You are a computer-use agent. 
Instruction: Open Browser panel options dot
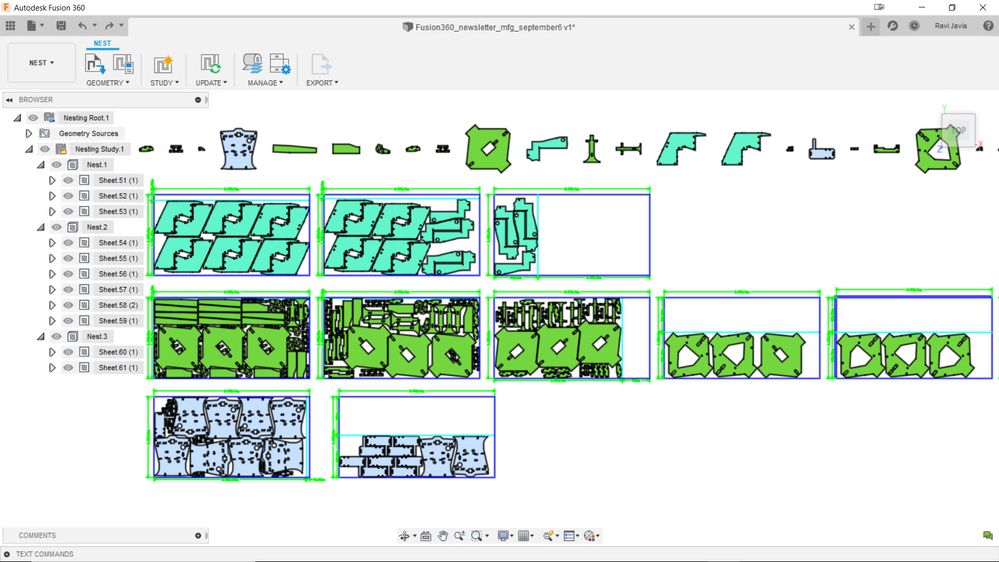pos(198,100)
